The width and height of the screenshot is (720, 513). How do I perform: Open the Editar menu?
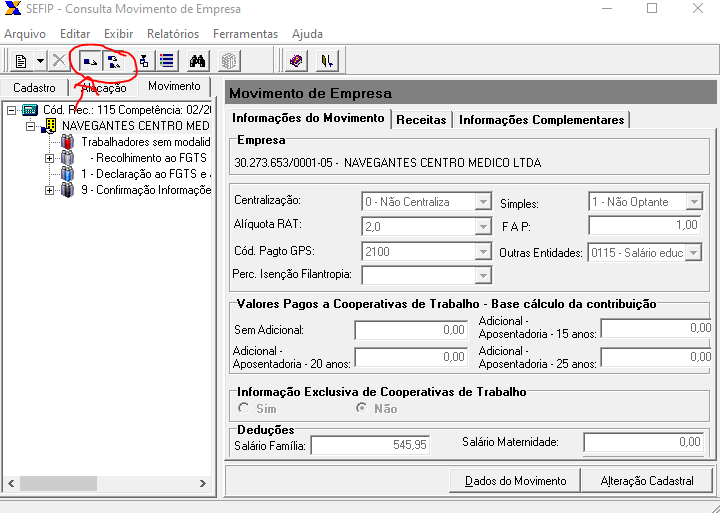point(75,34)
